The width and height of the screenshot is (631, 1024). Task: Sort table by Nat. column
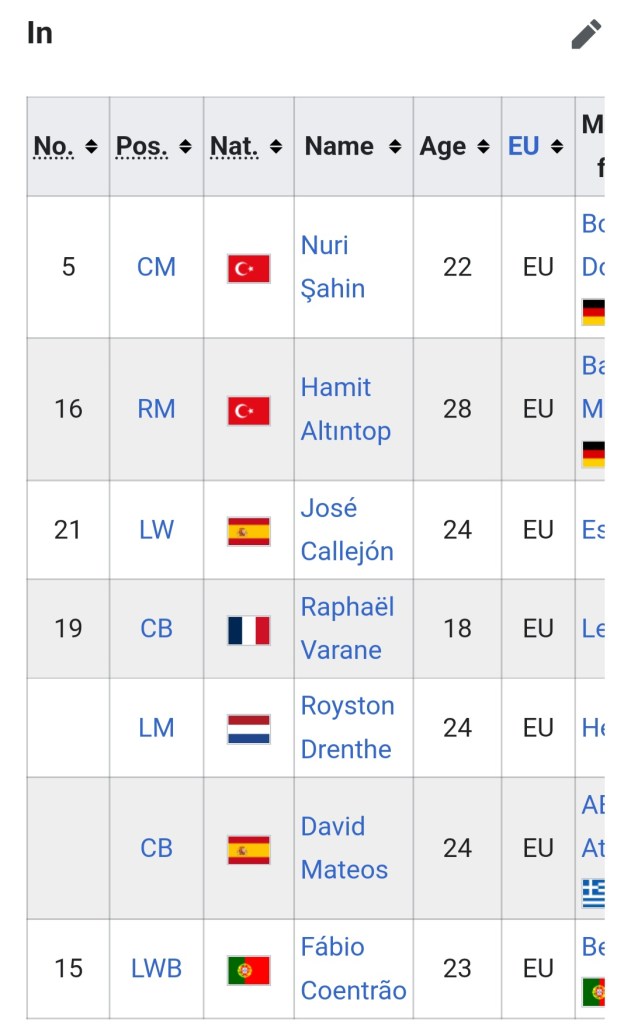(x=275, y=147)
